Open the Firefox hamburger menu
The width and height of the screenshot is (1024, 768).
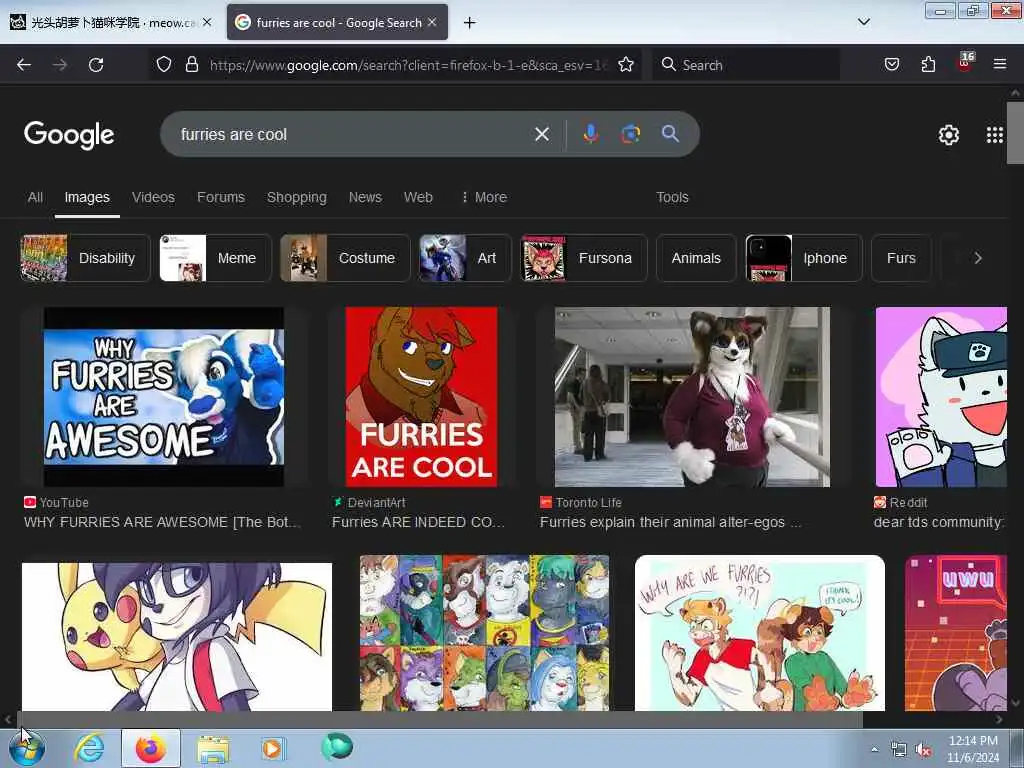point(1000,64)
